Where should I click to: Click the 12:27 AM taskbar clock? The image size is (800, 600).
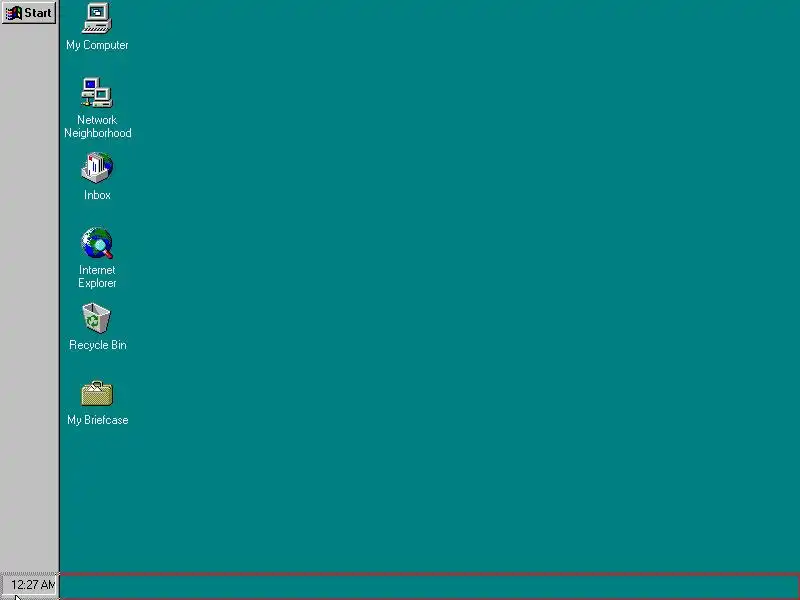32,585
